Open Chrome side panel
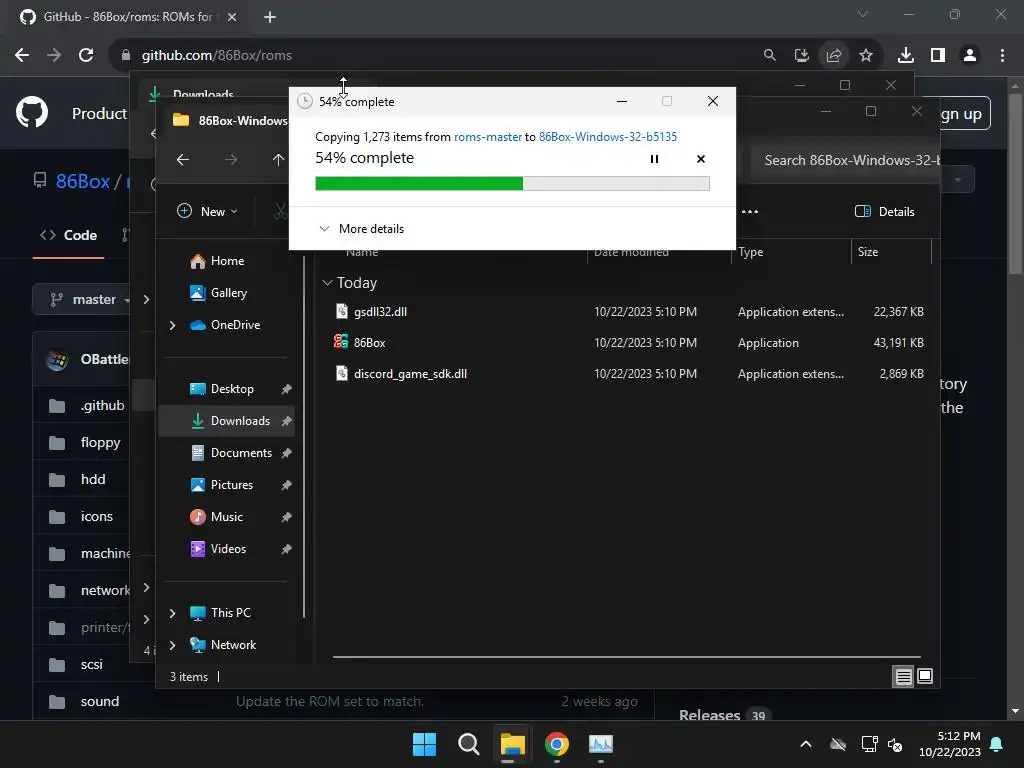Image resolution: width=1024 pixels, height=768 pixels. click(938, 56)
